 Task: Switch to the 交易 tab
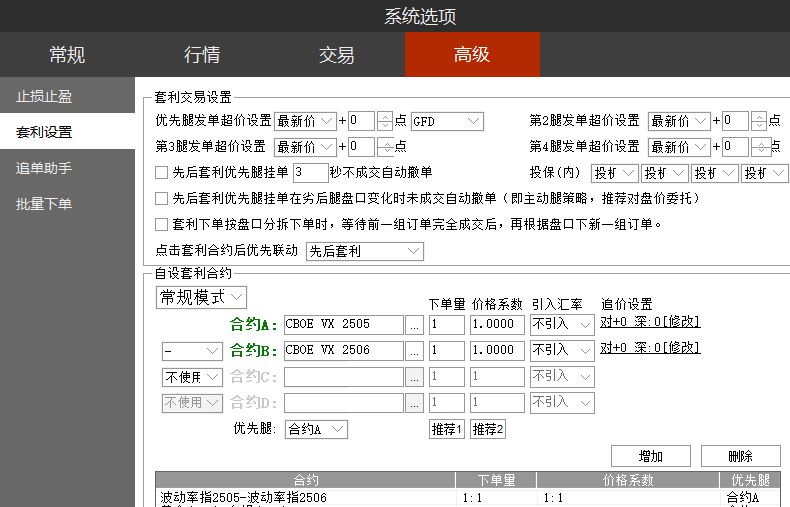tap(337, 55)
